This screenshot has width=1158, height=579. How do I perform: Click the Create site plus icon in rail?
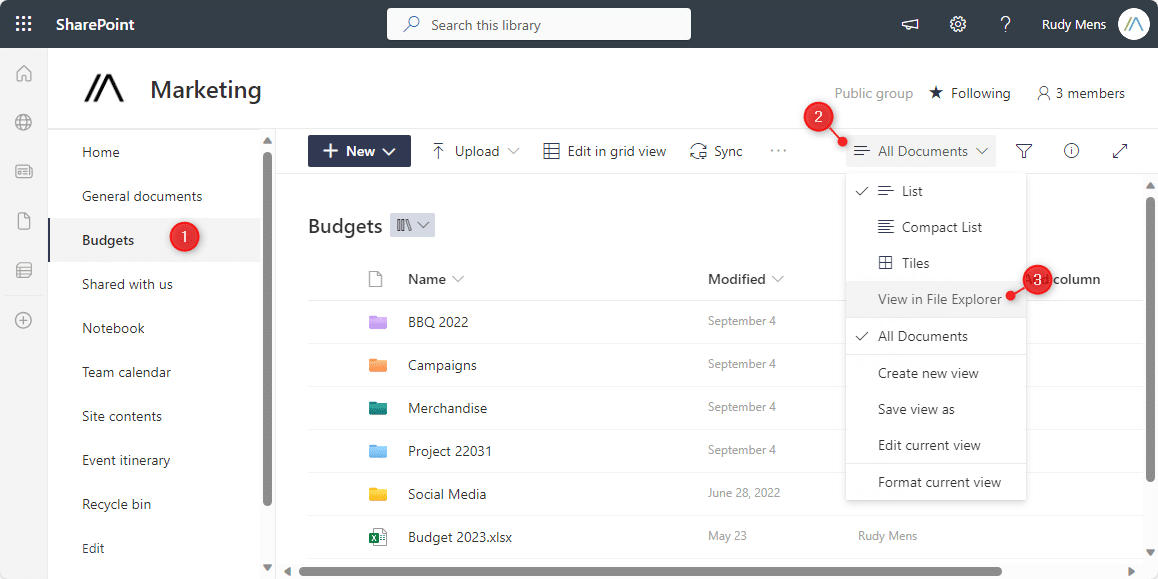[x=24, y=321]
